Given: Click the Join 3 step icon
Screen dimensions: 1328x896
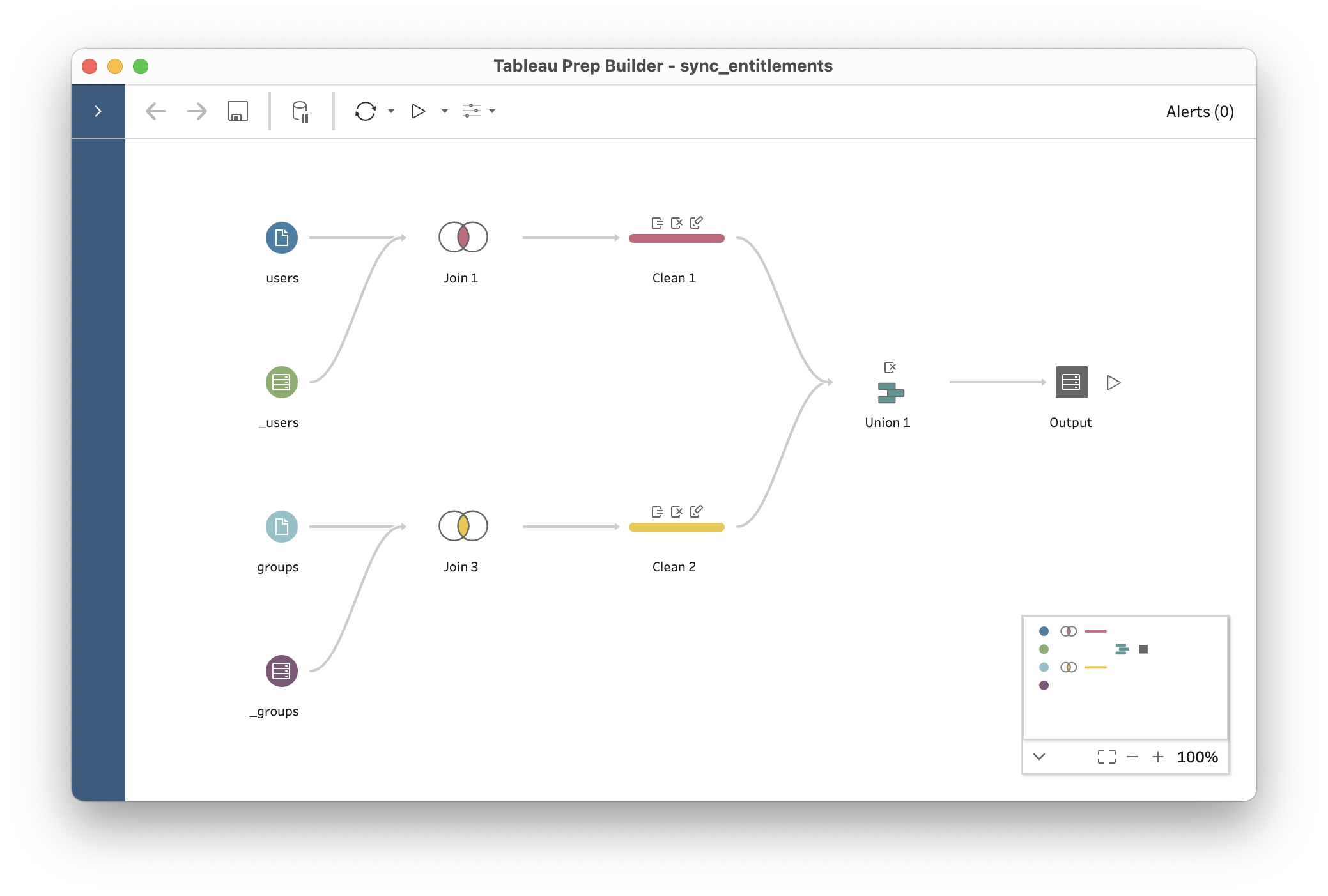Looking at the screenshot, I should [463, 526].
